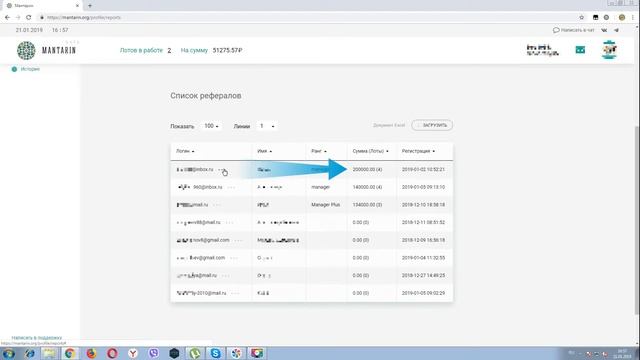Click the Manager Plus rank cell
The height and width of the screenshot is (360, 640).
[x=325, y=205]
